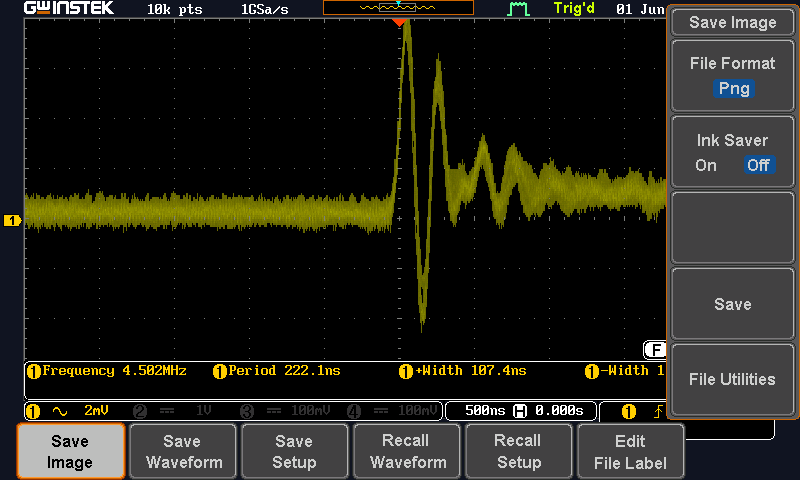Open File Utilities

tap(733, 380)
